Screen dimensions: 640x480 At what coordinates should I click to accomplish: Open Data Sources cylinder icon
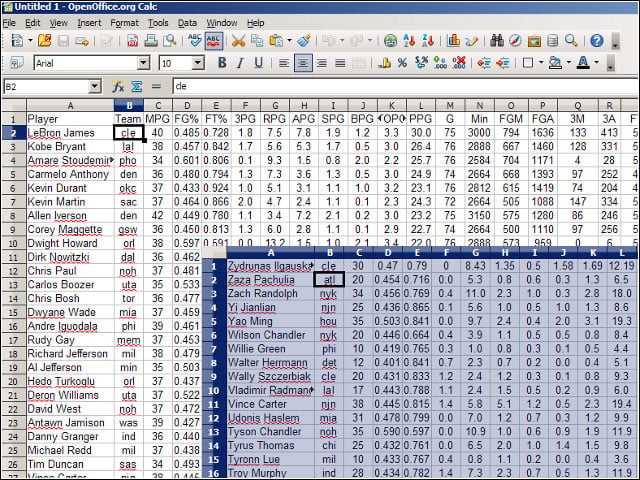point(552,40)
